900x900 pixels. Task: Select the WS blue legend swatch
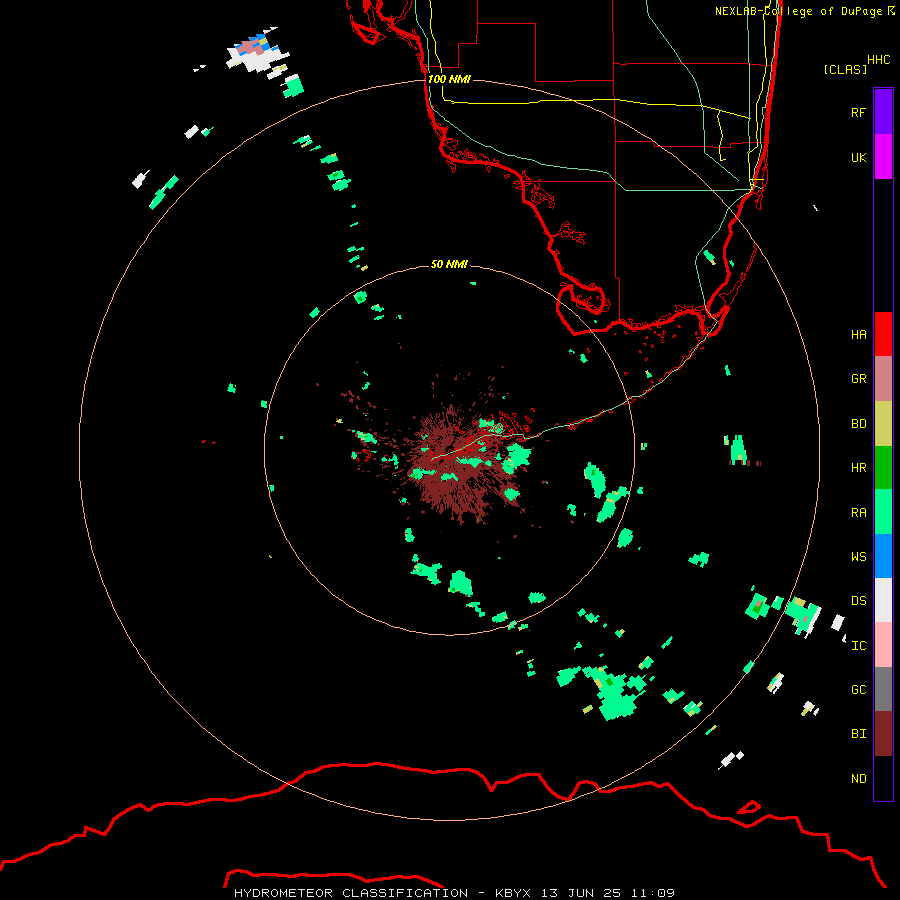(x=883, y=556)
